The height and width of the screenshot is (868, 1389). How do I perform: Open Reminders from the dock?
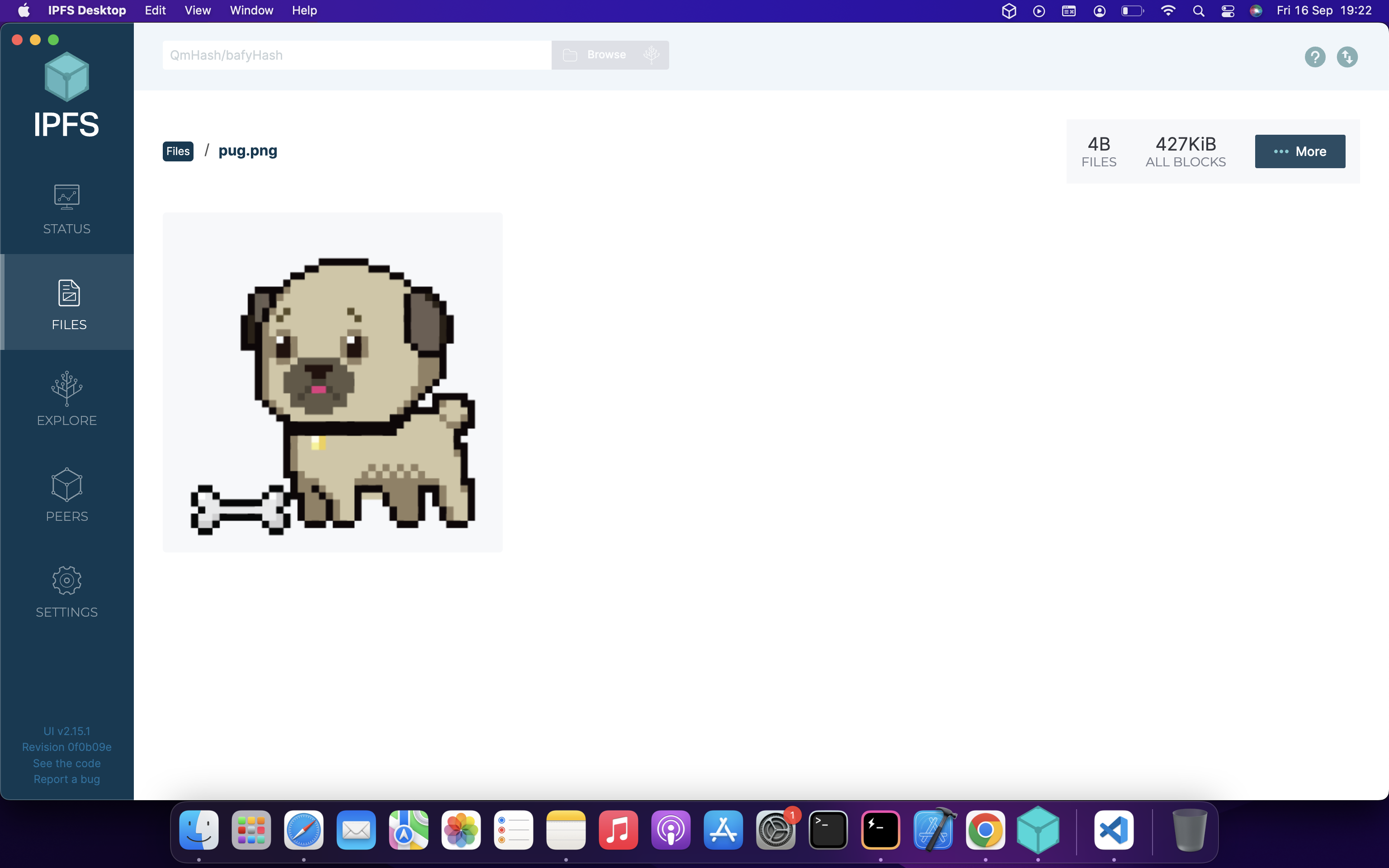(x=514, y=830)
